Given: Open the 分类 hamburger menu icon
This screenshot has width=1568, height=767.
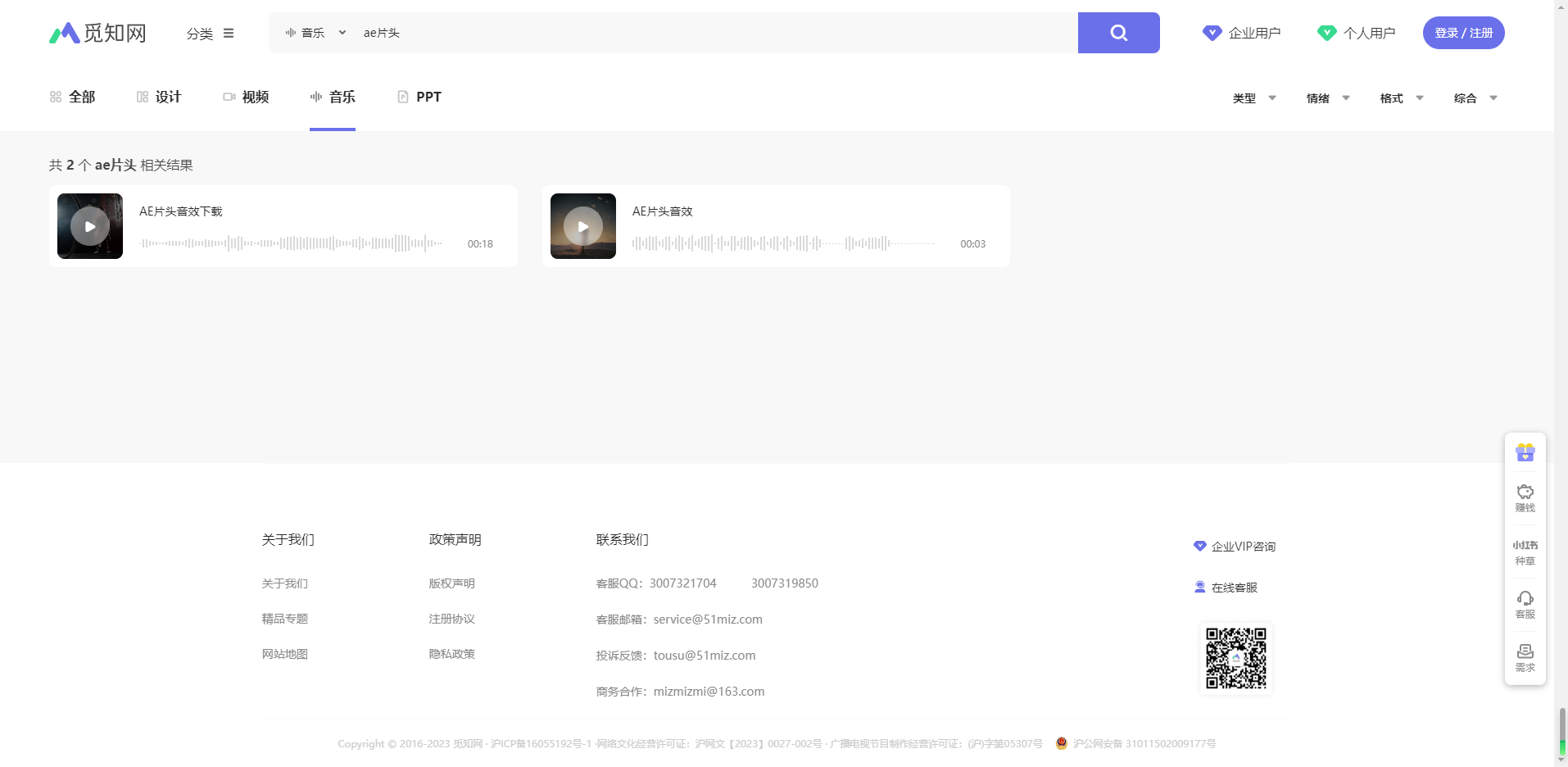Looking at the screenshot, I should click(x=229, y=33).
